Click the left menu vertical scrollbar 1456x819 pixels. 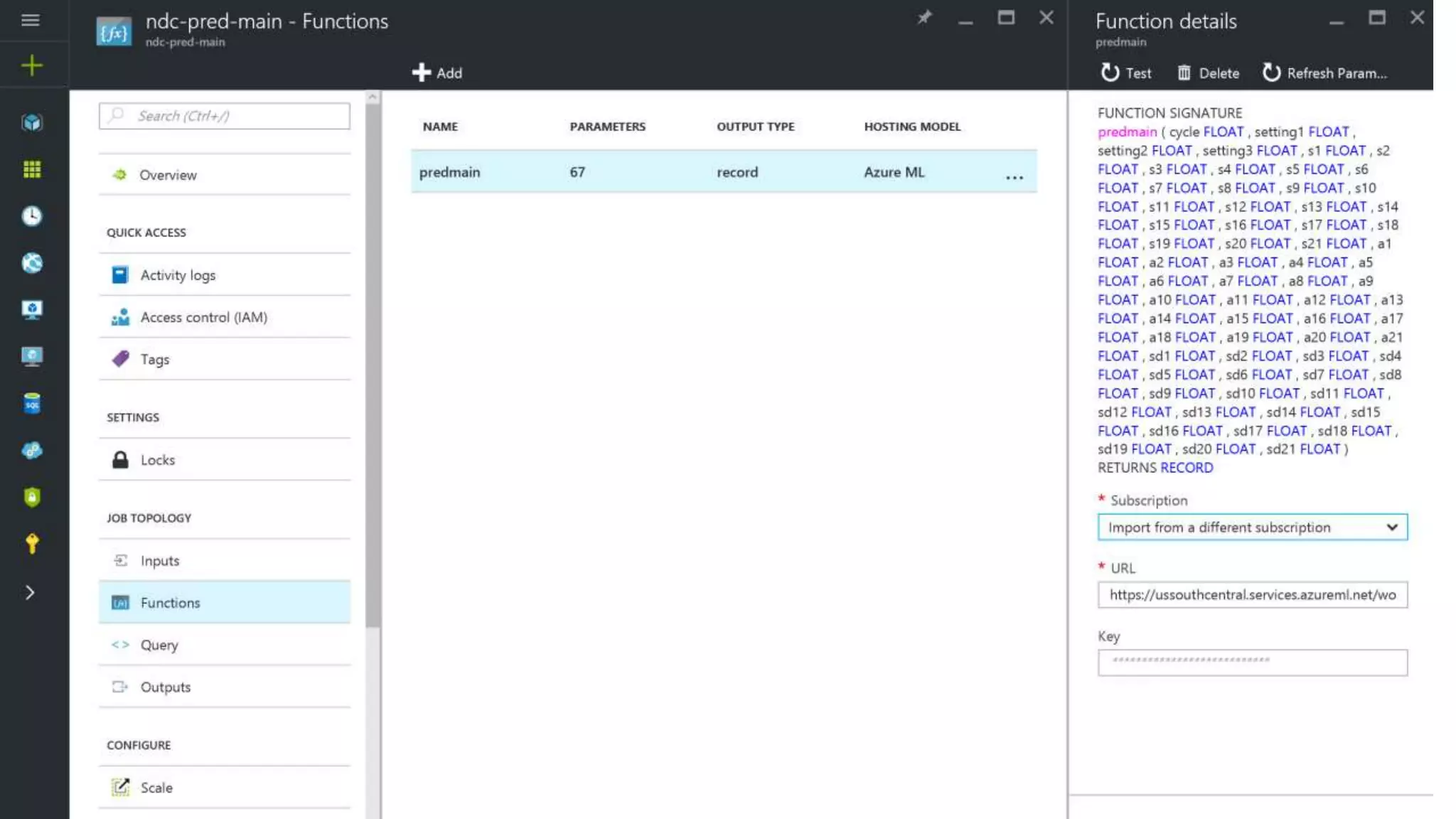point(373,355)
